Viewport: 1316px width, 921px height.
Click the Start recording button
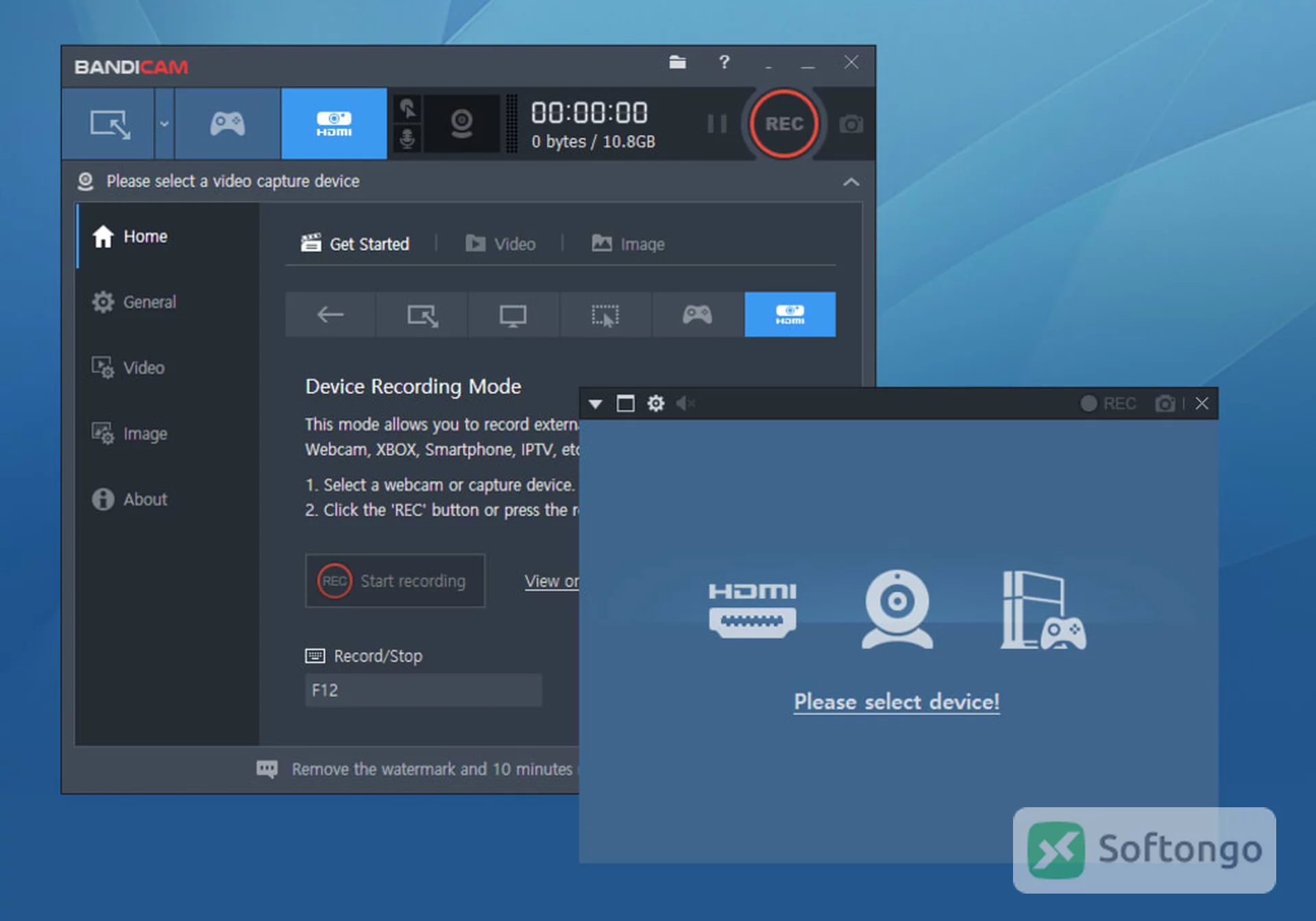(395, 580)
